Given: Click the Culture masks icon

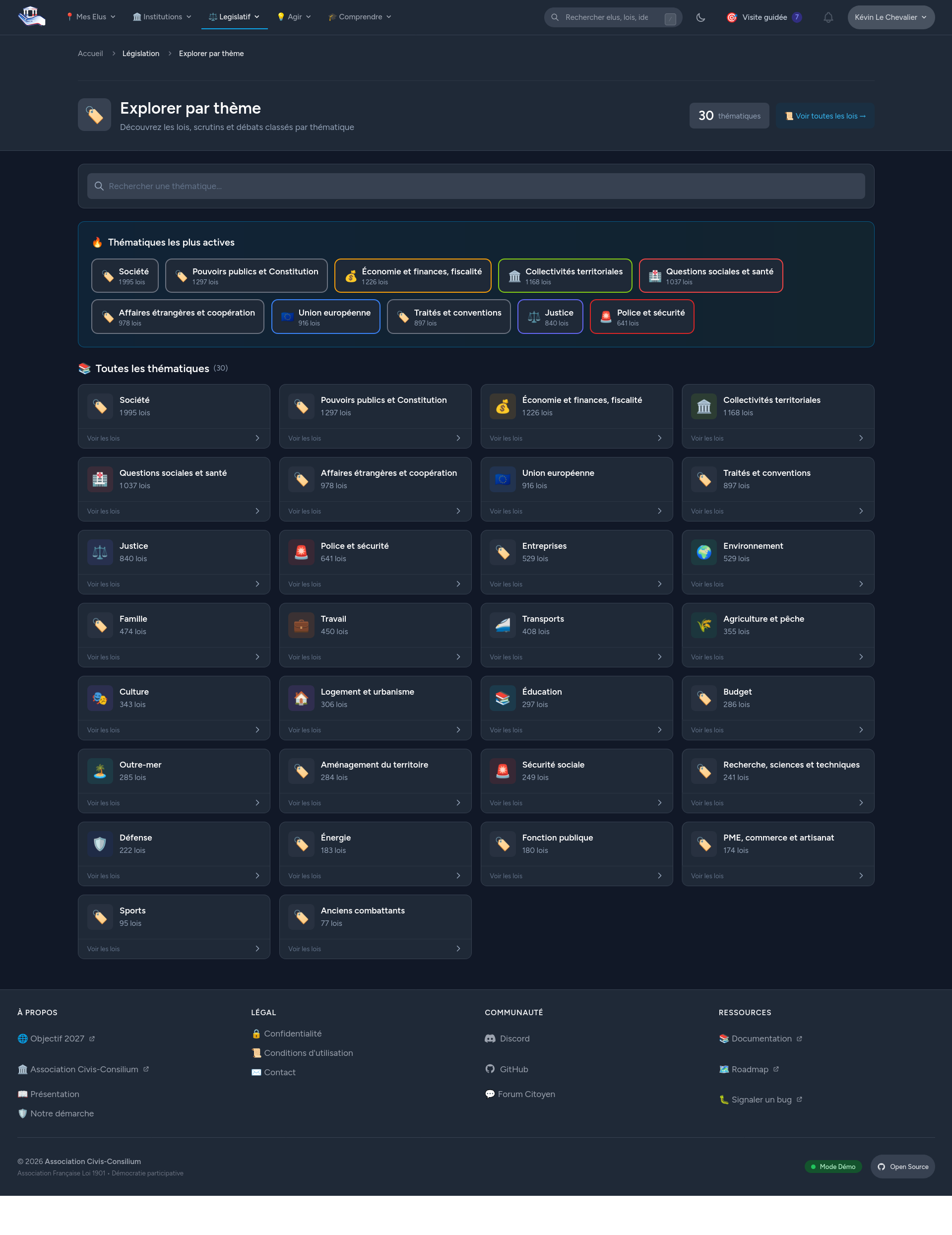Looking at the screenshot, I should [x=100, y=698].
